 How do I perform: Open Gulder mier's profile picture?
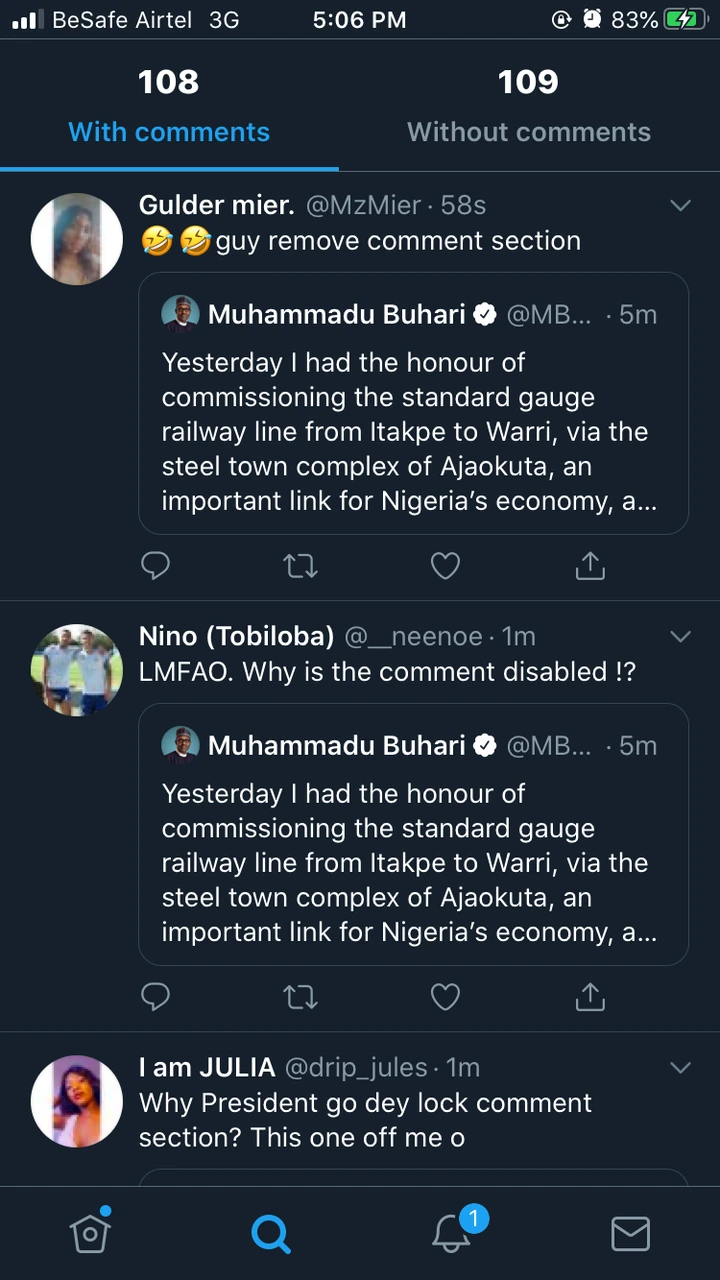click(77, 240)
